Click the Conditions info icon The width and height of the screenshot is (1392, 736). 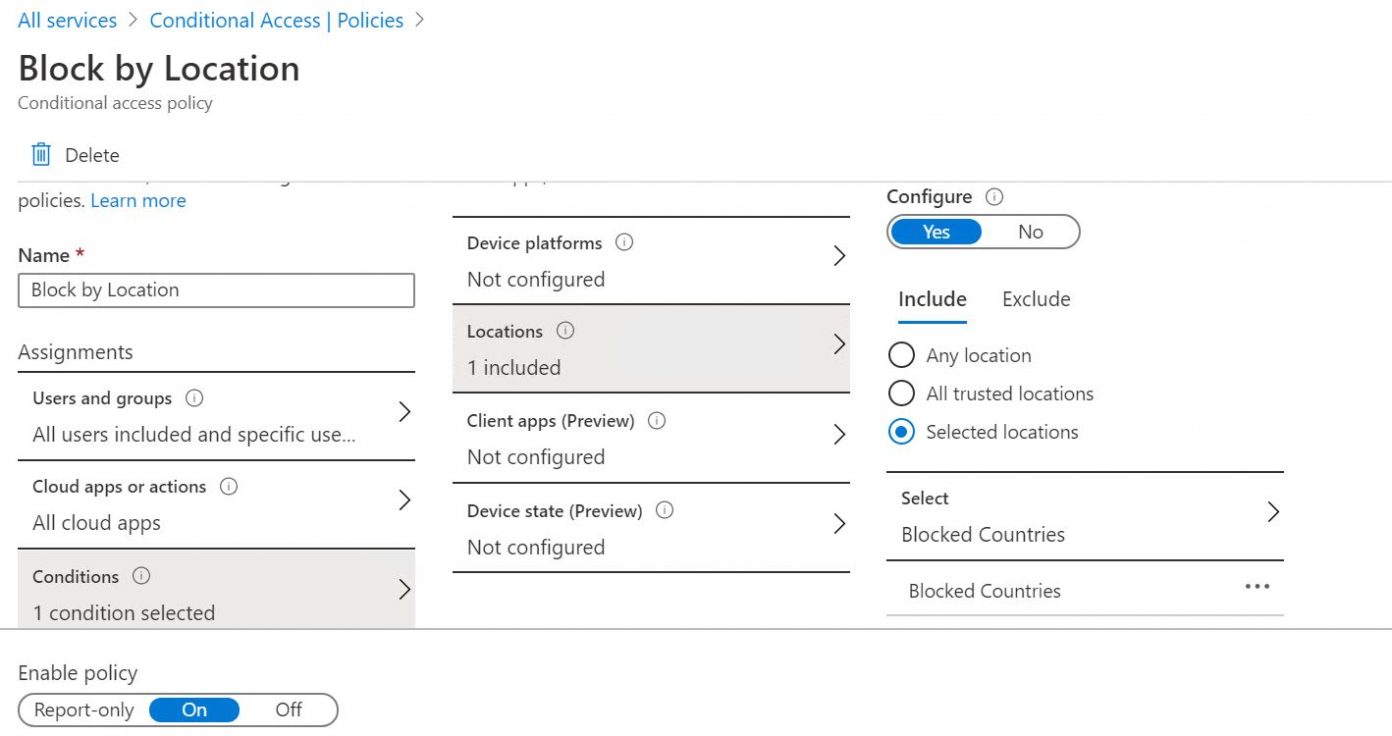coord(139,577)
